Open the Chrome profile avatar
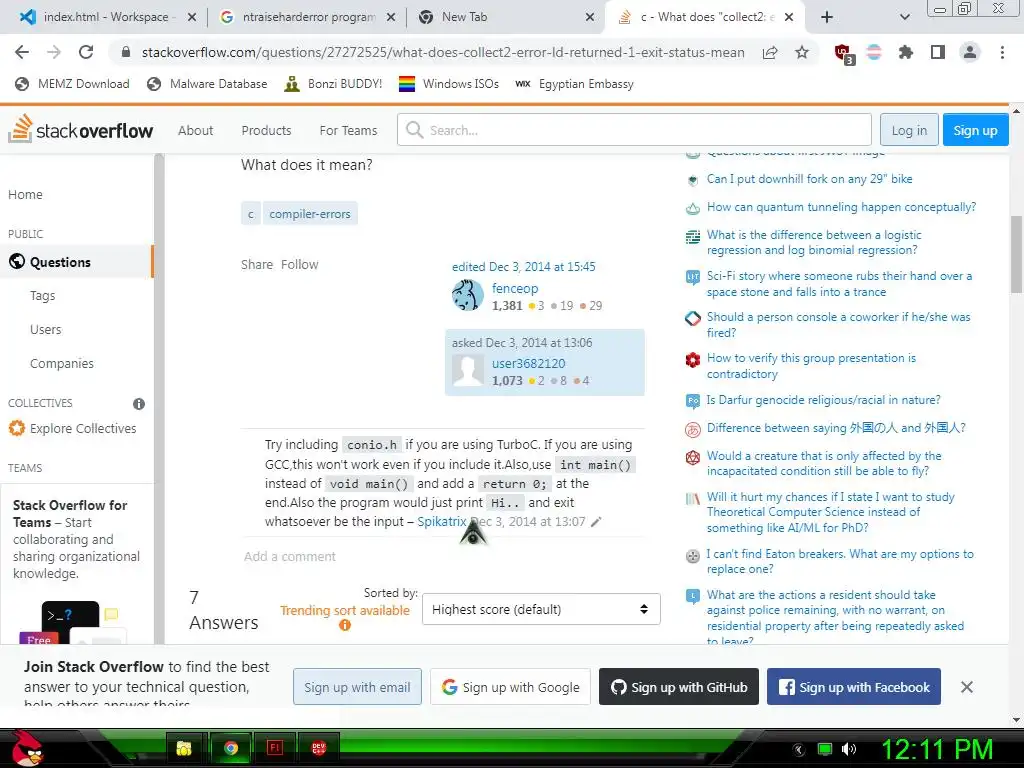The image size is (1024, 768). [x=970, y=52]
